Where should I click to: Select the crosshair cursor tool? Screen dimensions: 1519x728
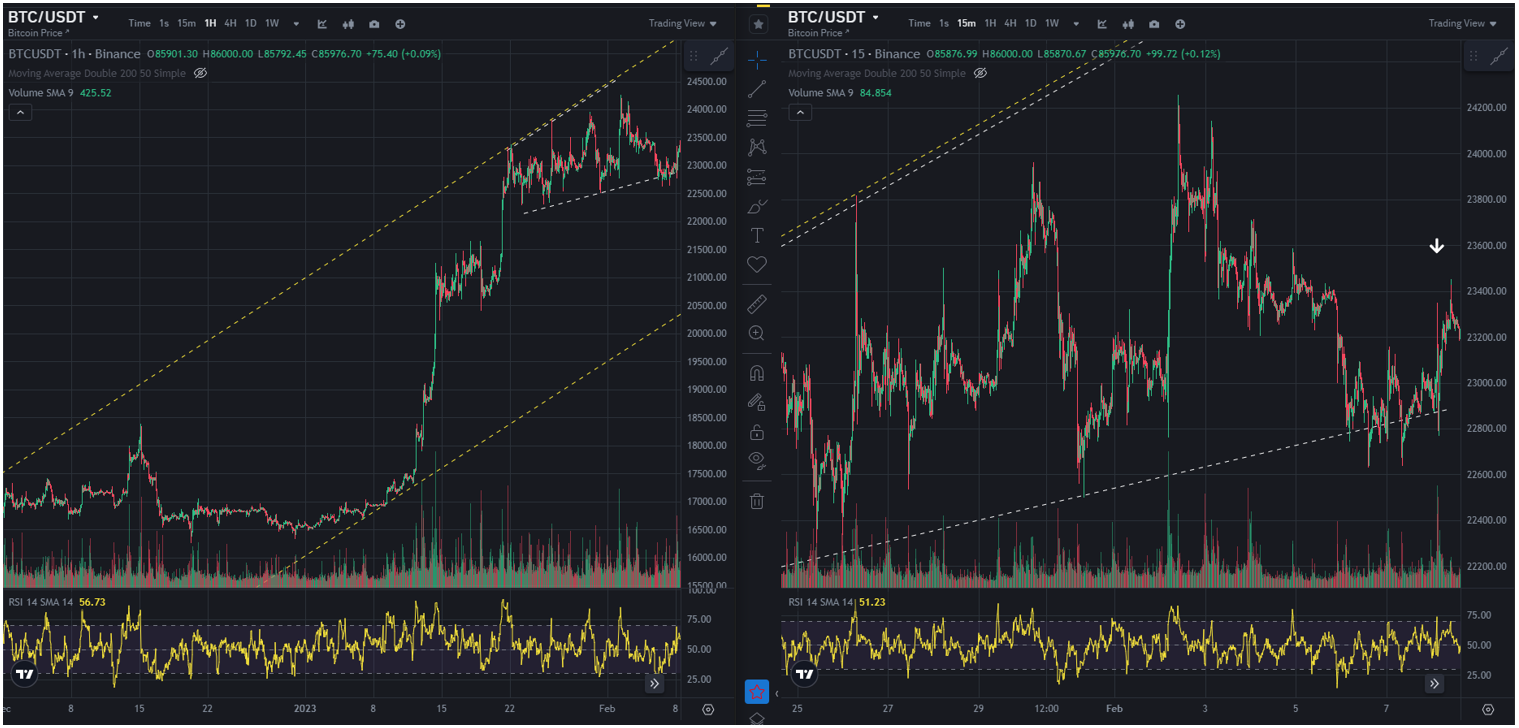point(757,59)
